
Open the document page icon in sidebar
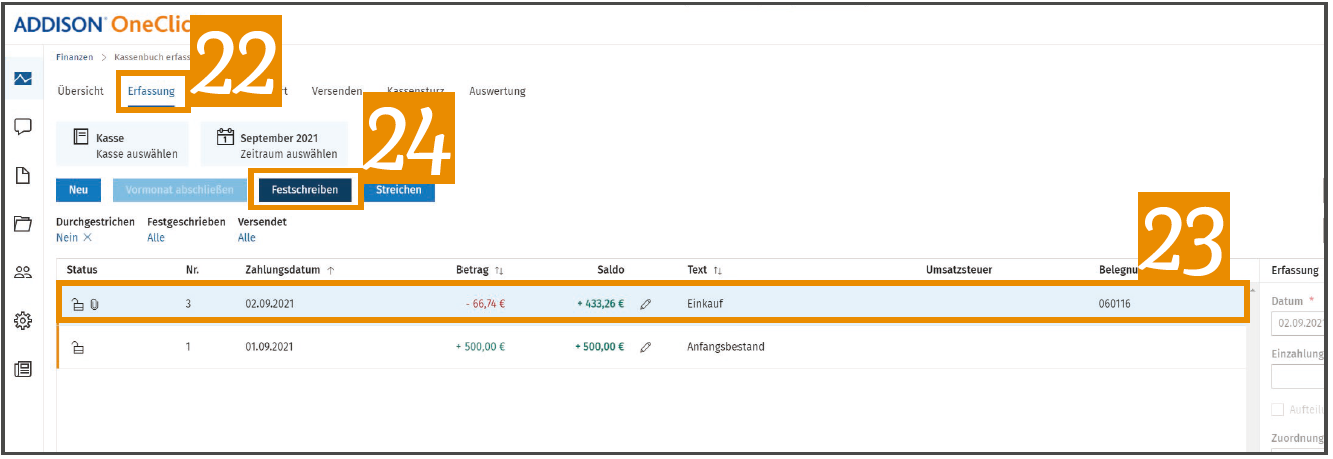[x=23, y=175]
